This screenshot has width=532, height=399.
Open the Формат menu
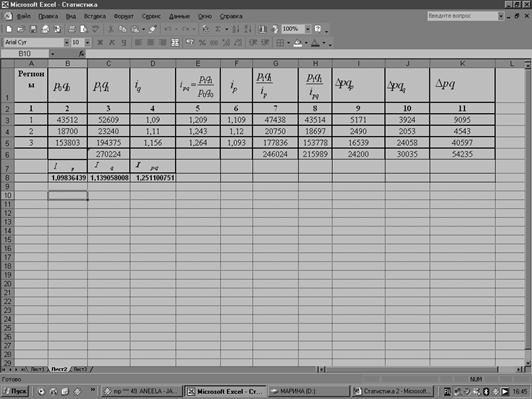point(124,16)
